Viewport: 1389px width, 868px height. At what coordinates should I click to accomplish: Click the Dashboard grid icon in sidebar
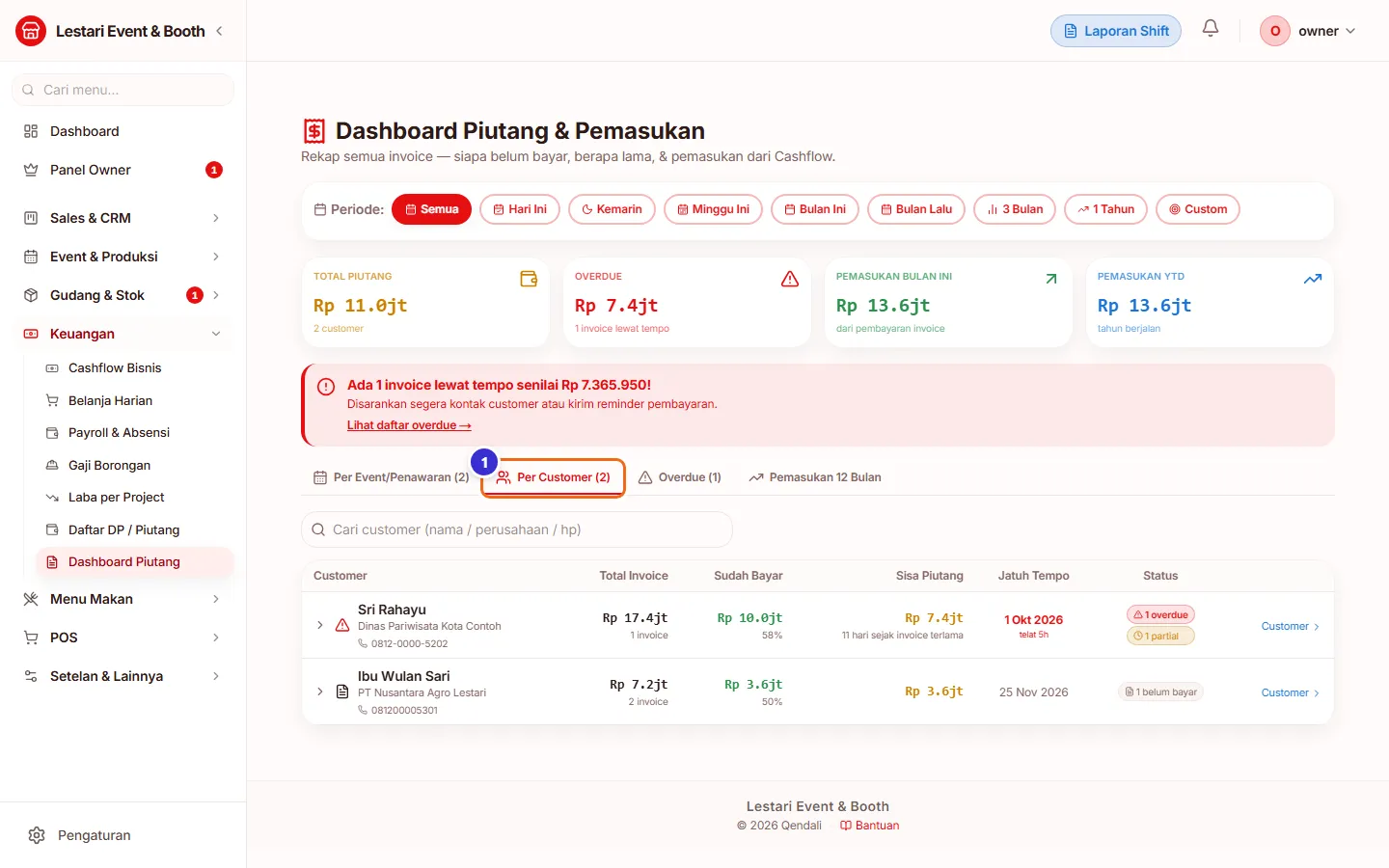tap(31, 131)
